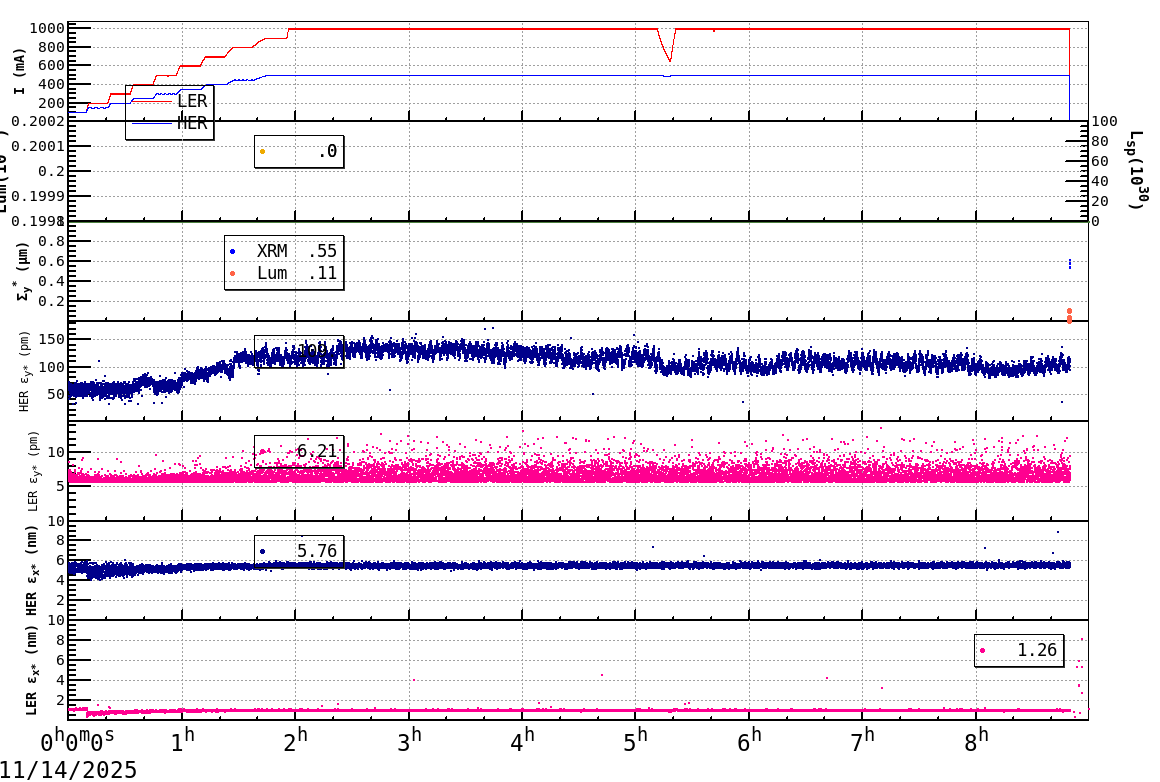Click the Lsp(10^30) right axis title

(x=1139, y=170)
